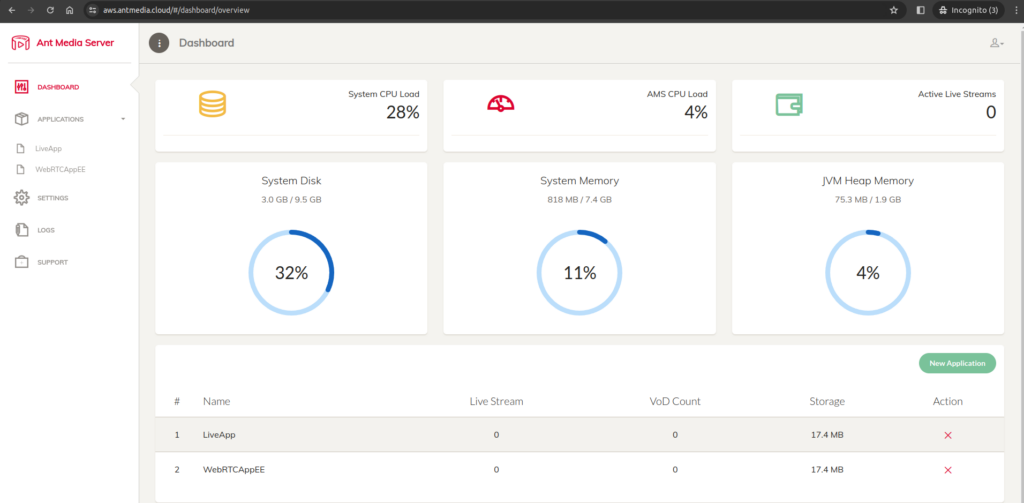The width and height of the screenshot is (1024, 503).
Task: Click the browser address bar URL
Action: [176, 10]
